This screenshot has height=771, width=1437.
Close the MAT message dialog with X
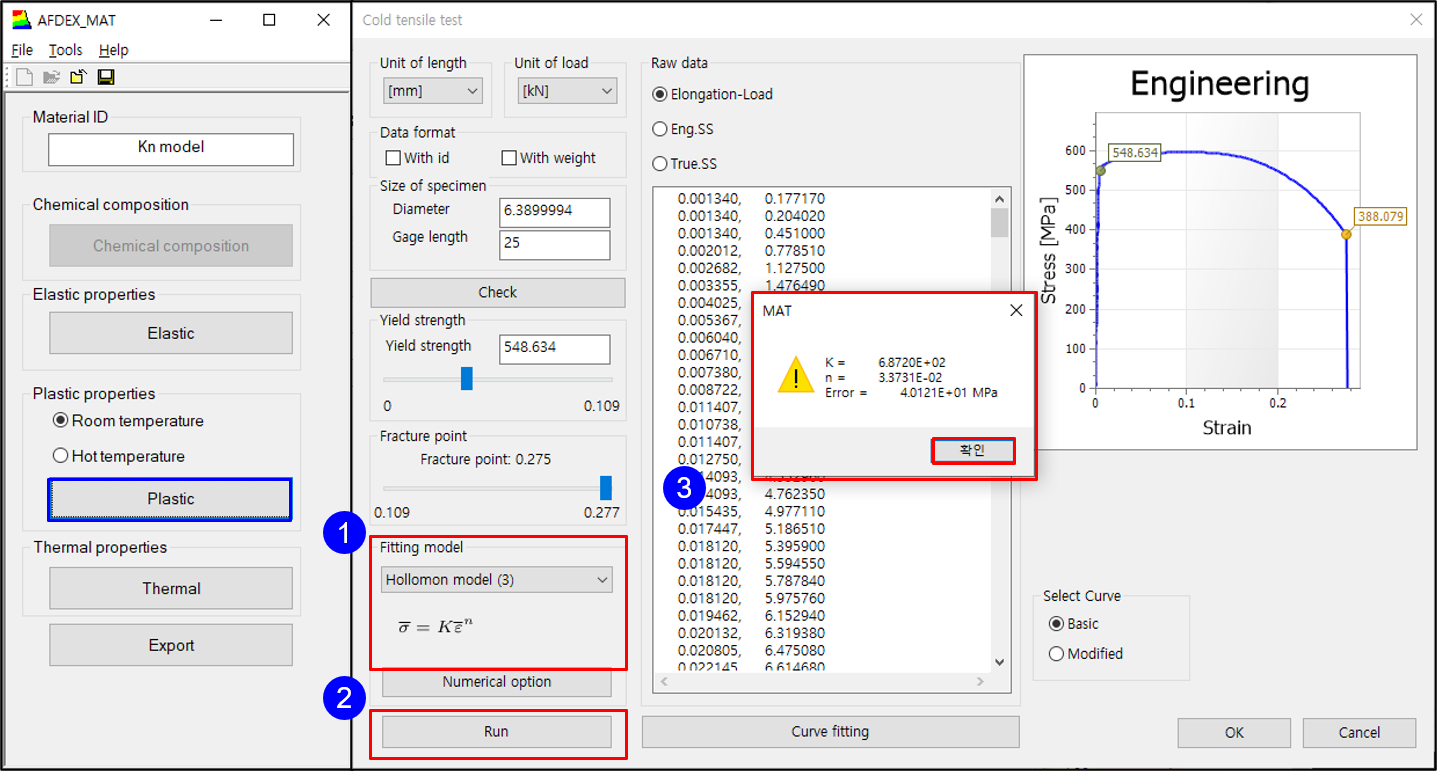(x=1016, y=310)
